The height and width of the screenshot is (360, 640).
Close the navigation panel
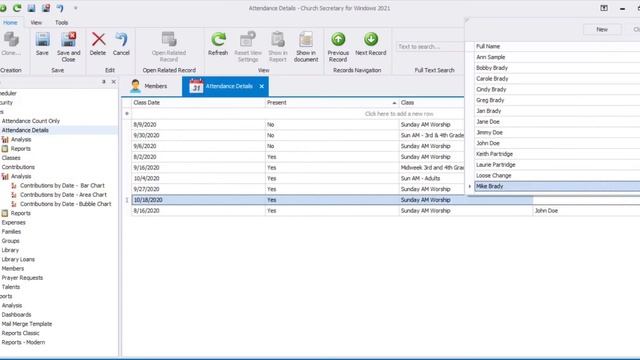pyautogui.click(x=113, y=82)
